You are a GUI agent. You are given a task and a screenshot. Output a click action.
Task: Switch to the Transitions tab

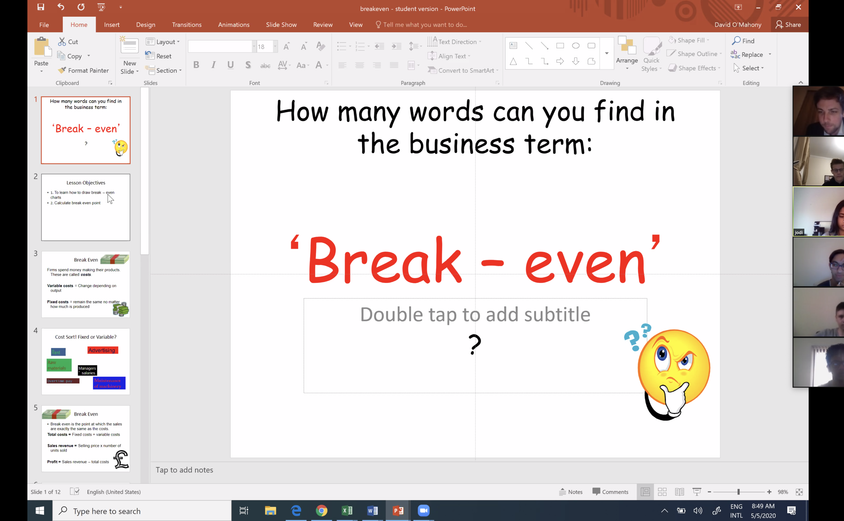coord(186,24)
